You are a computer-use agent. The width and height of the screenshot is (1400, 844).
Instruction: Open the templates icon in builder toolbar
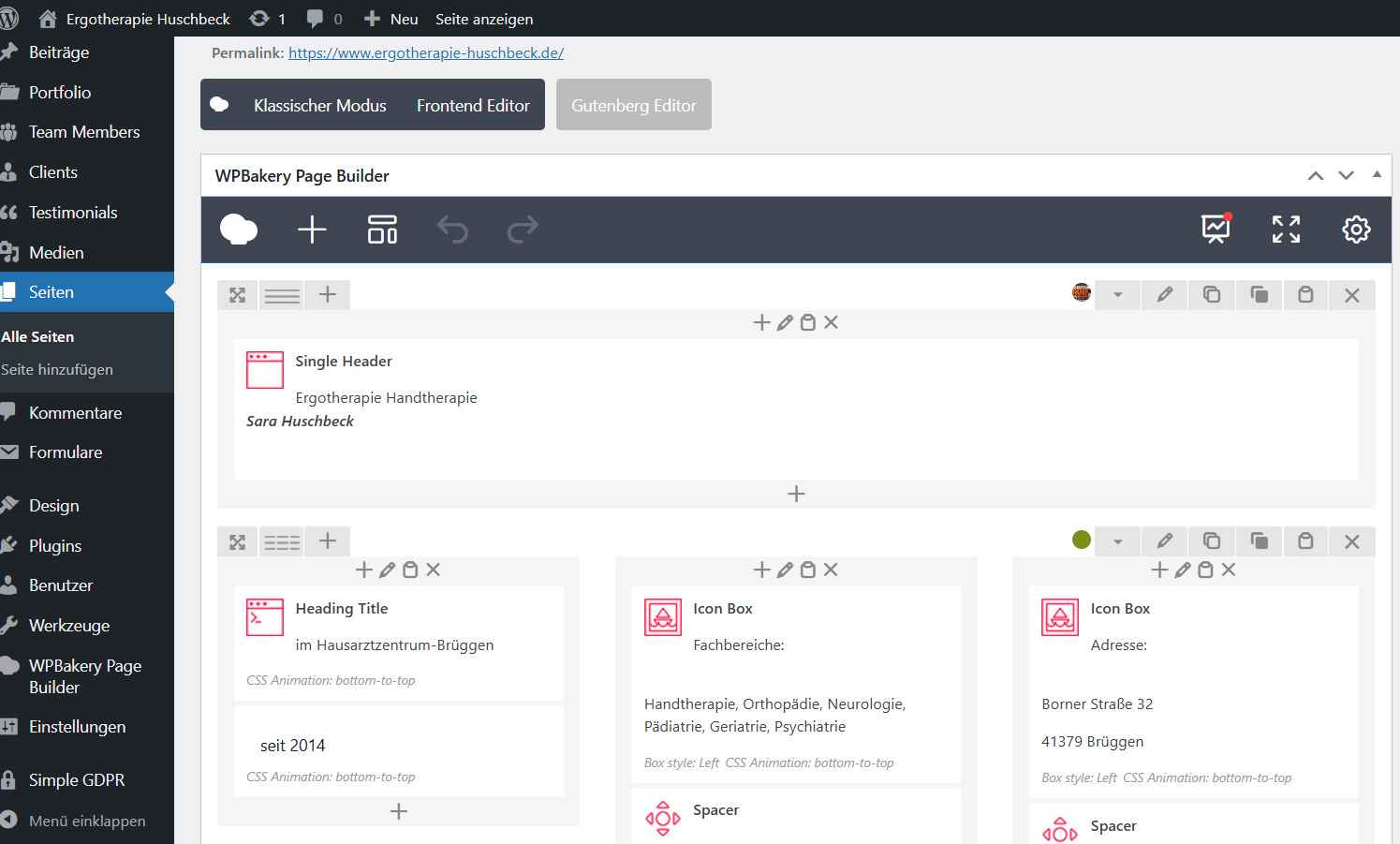pos(382,229)
